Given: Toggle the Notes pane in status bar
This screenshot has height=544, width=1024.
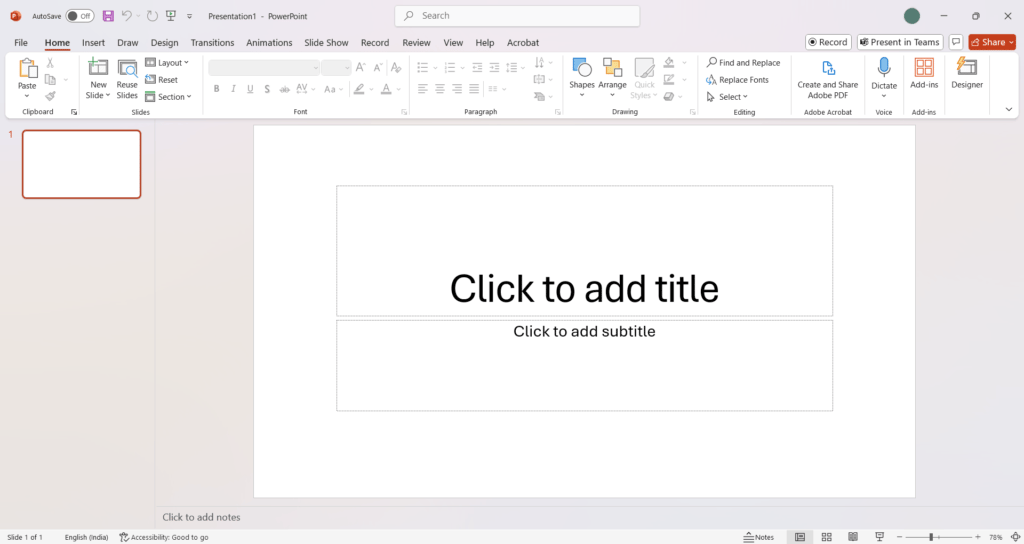Looking at the screenshot, I should tap(759, 537).
